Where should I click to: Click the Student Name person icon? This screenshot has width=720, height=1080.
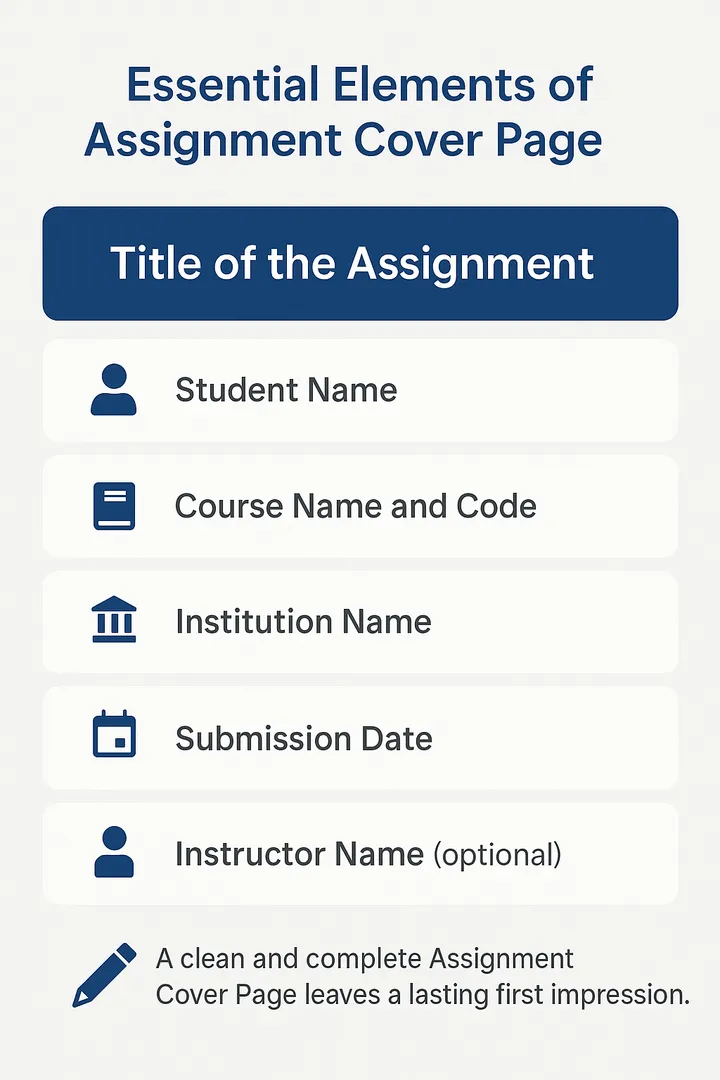point(114,389)
